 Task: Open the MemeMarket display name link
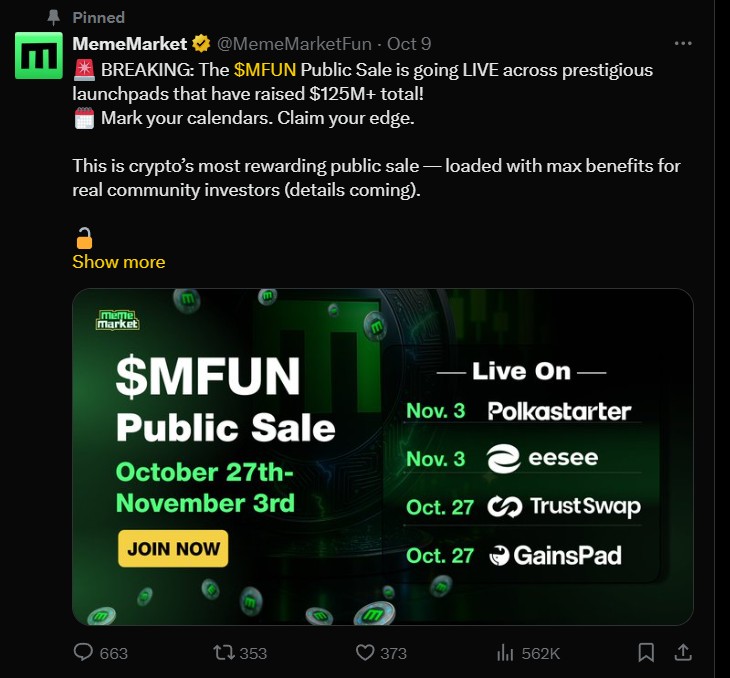[x=130, y=44]
